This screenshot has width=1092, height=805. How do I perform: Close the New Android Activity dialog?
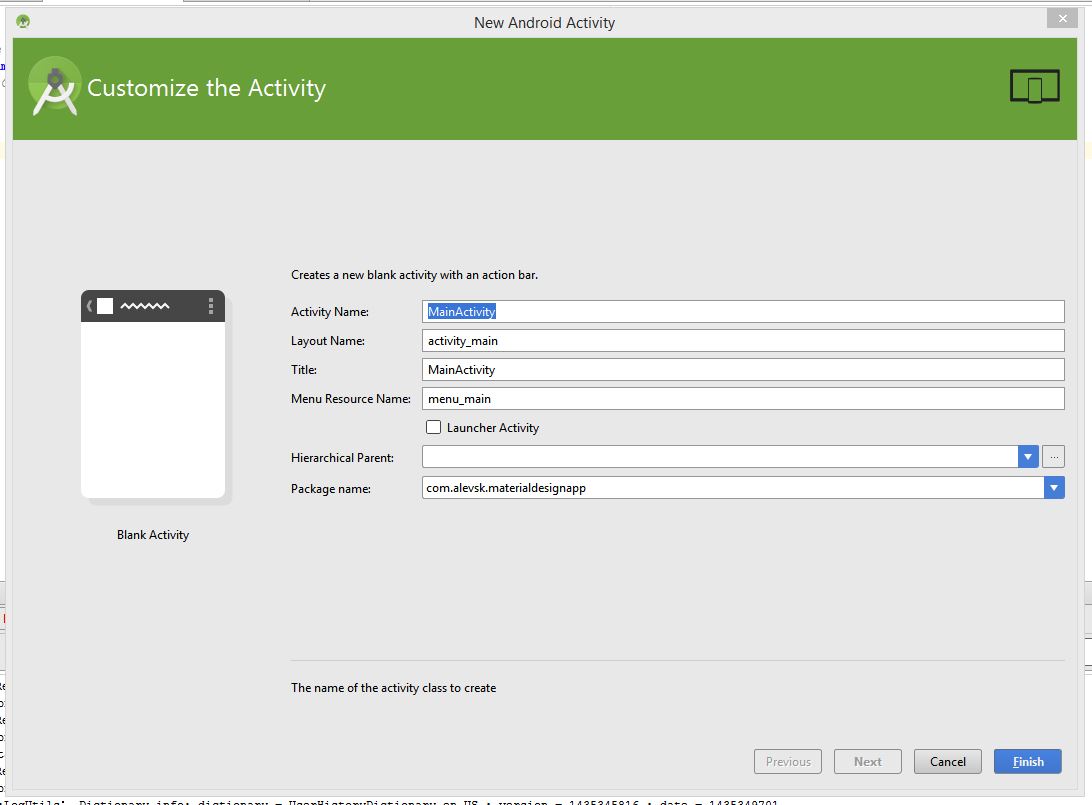coord(1062,18)
